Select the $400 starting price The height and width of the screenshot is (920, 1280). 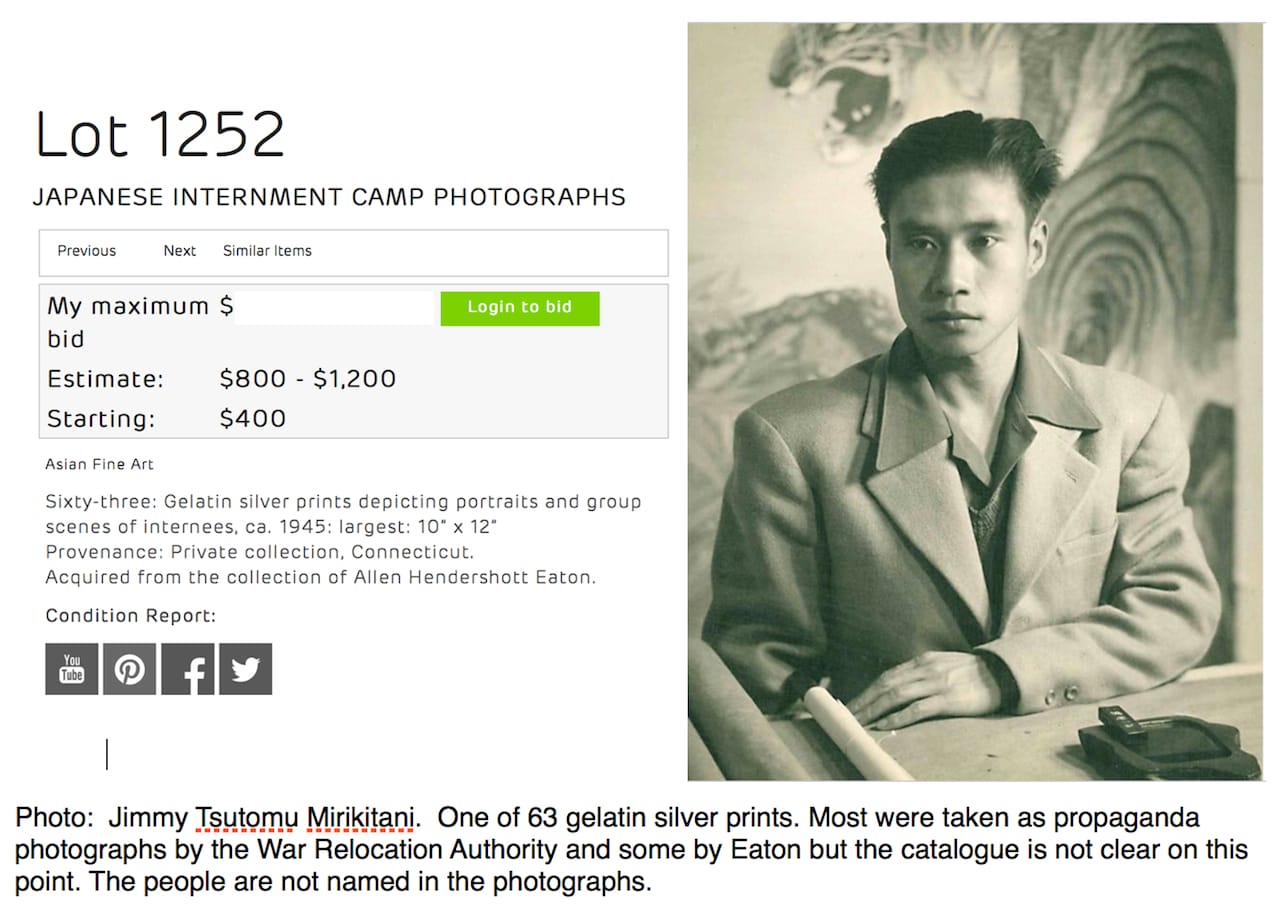[x=254, y=418]
